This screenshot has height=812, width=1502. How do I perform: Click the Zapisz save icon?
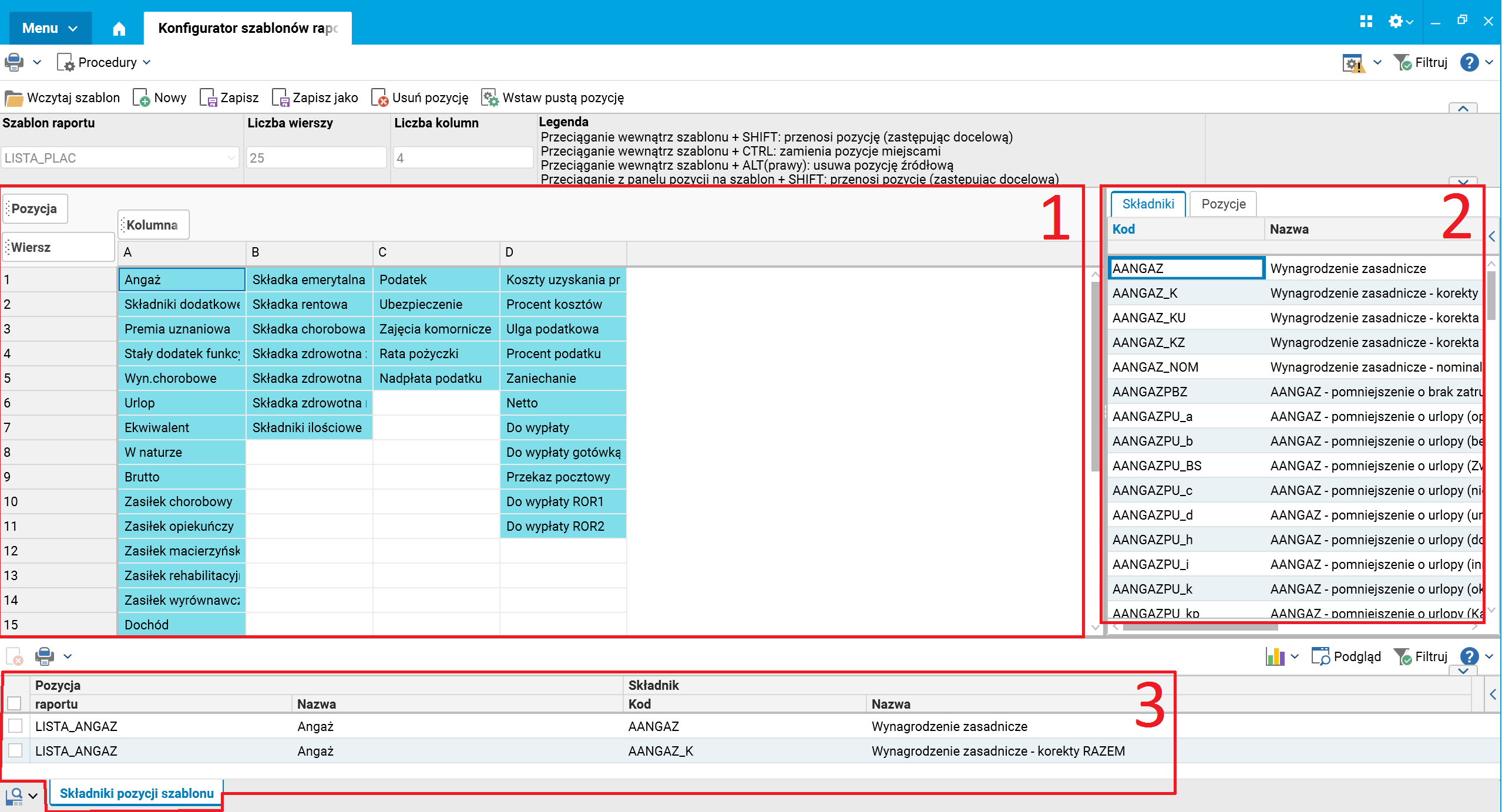(x=208, y=97)
